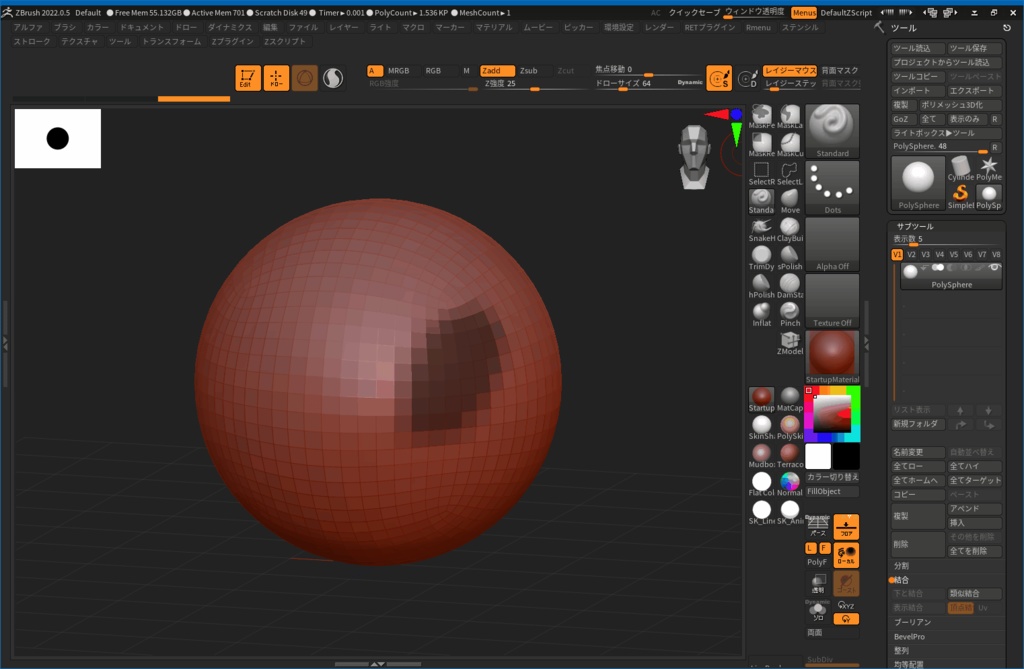The height and width of the screenshot is (669, 1024).
Task: Open the ツール menu
Action: coord(119,43)
